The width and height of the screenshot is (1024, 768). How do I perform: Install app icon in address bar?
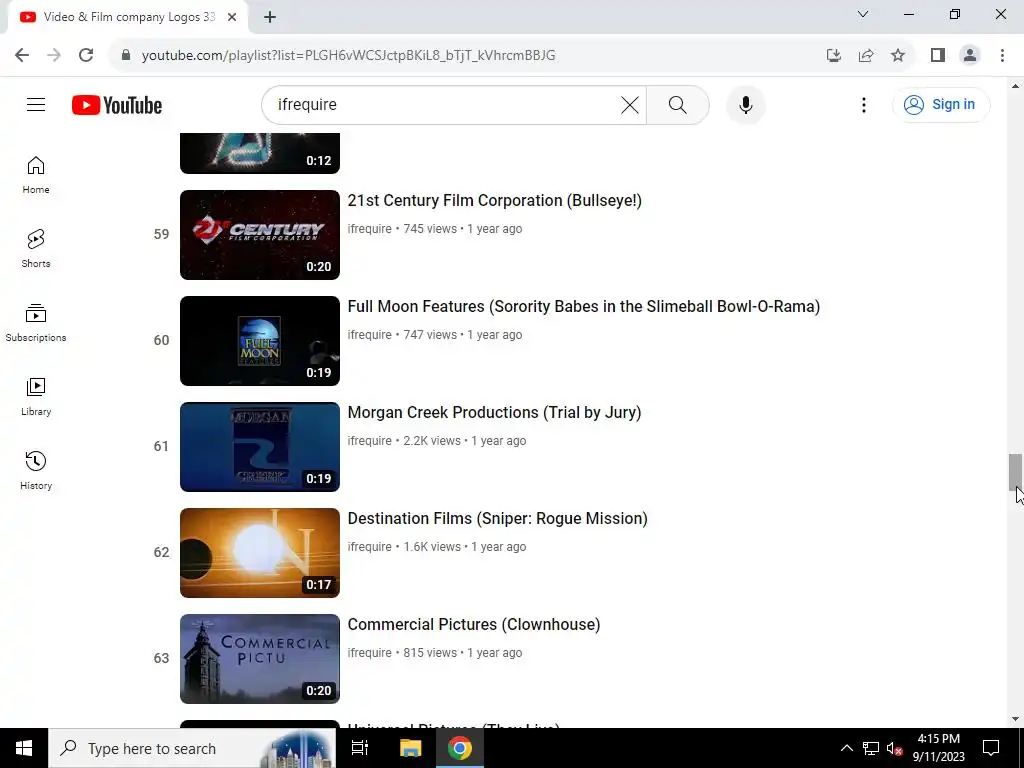(x=833, y=55)
